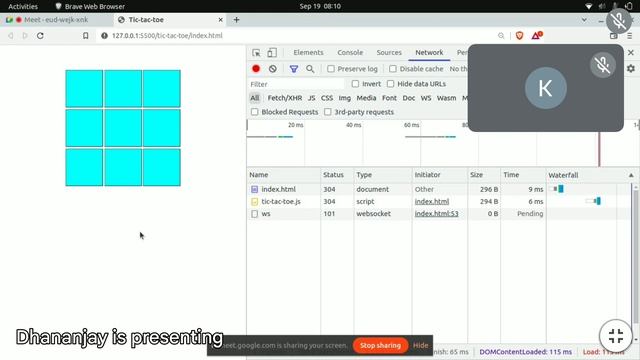Image resolution: width=640 pixels, height=360 pixels.
Task: Tick the Invert filter checkbox
Action: coord(355,84)
